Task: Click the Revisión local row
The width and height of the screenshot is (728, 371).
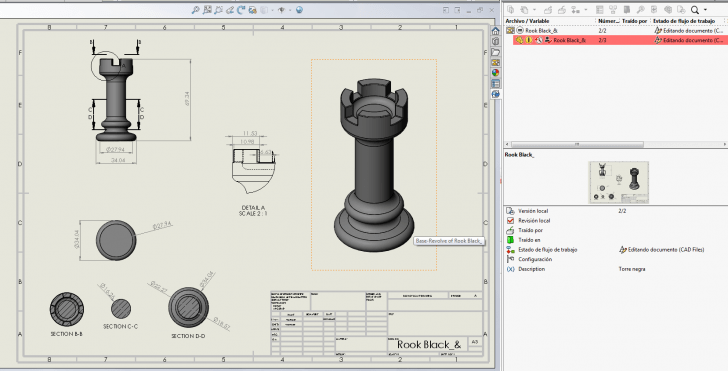Action: pos(616,221)
